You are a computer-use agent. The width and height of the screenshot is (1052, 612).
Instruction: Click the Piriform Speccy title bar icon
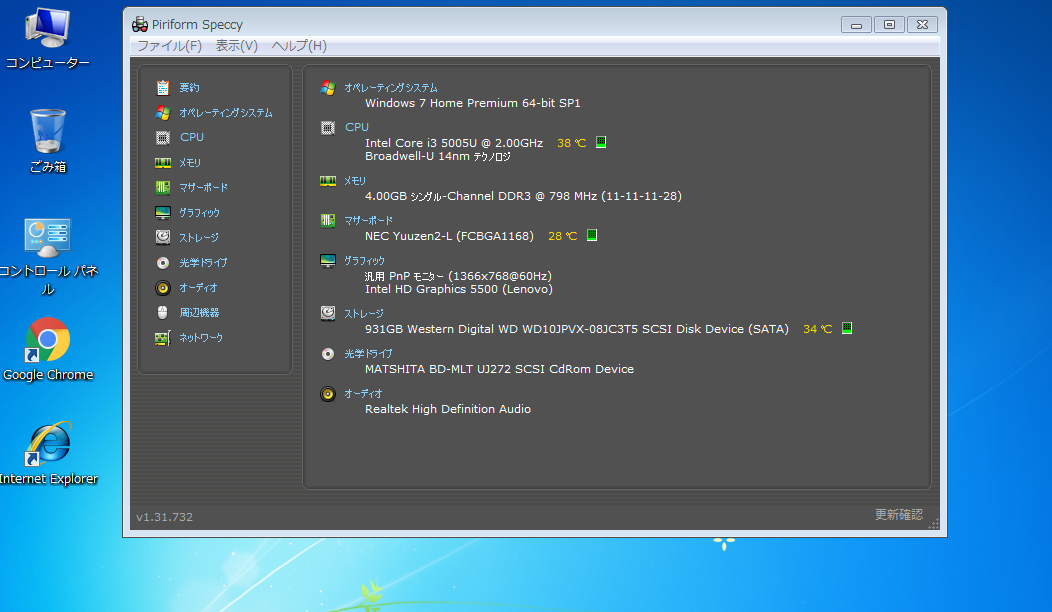[140, 24]
